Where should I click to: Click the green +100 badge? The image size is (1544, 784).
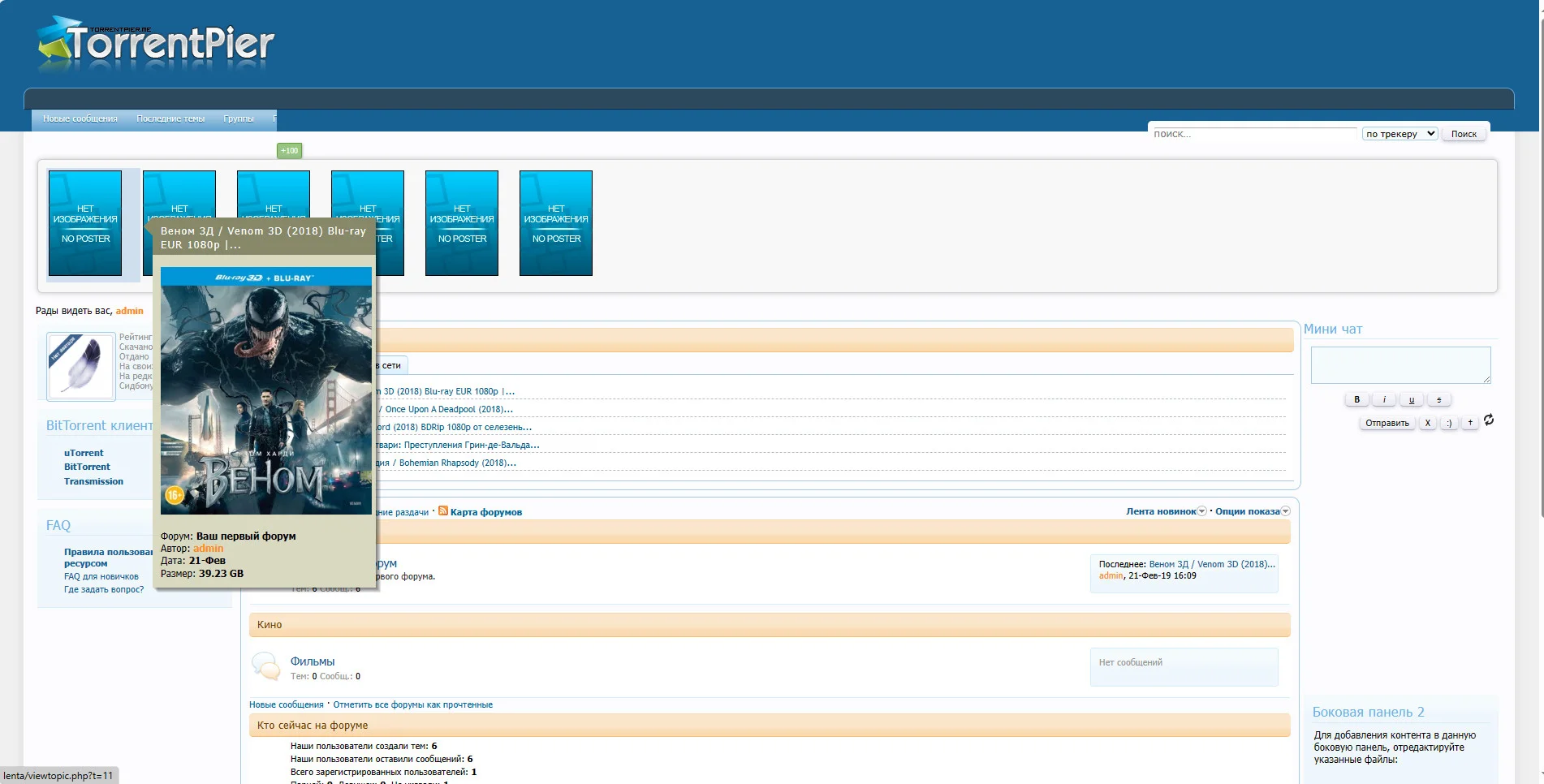pyautogui.click(x=289, y=150)
